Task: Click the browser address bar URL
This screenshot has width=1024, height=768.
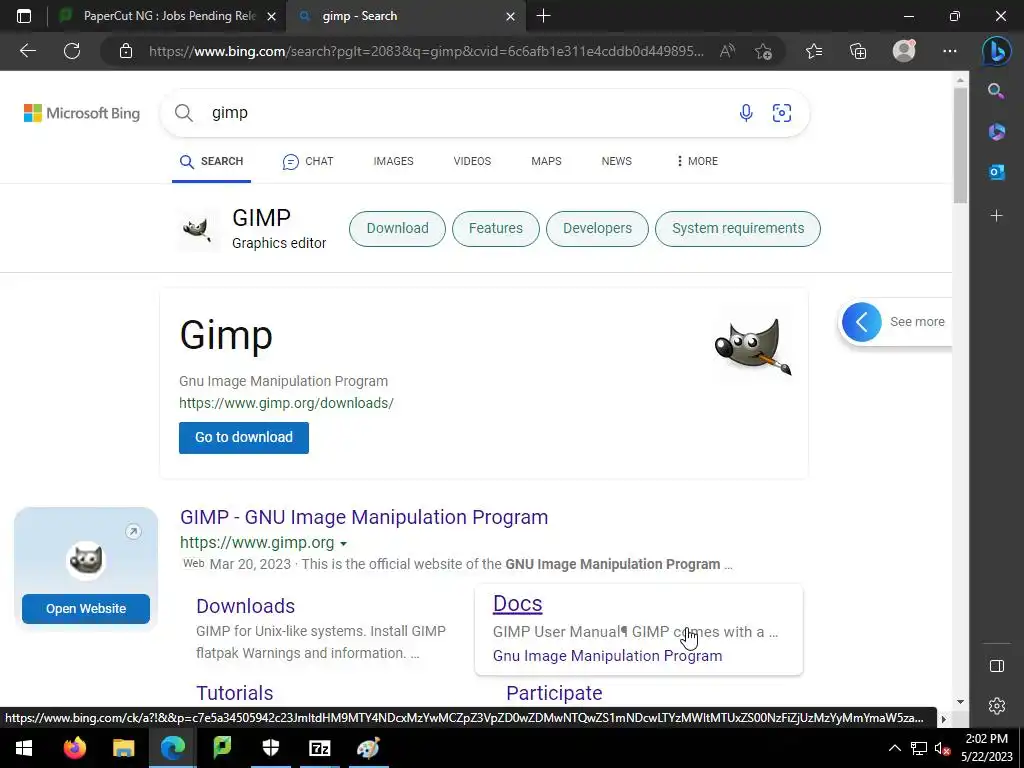Action: 426,51
